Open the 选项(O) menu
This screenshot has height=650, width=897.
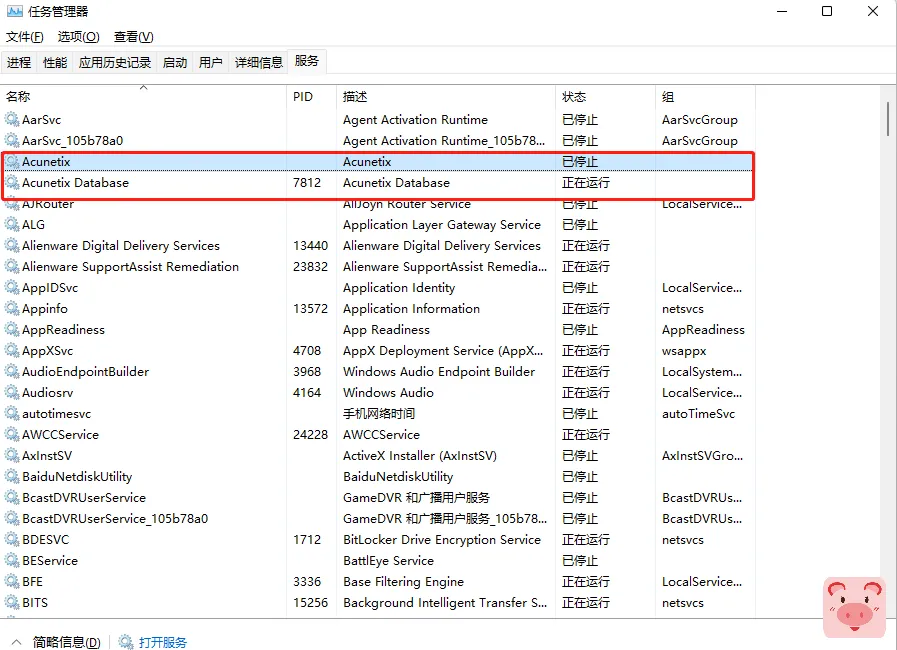pyautogui.click(x=78, y=37)
